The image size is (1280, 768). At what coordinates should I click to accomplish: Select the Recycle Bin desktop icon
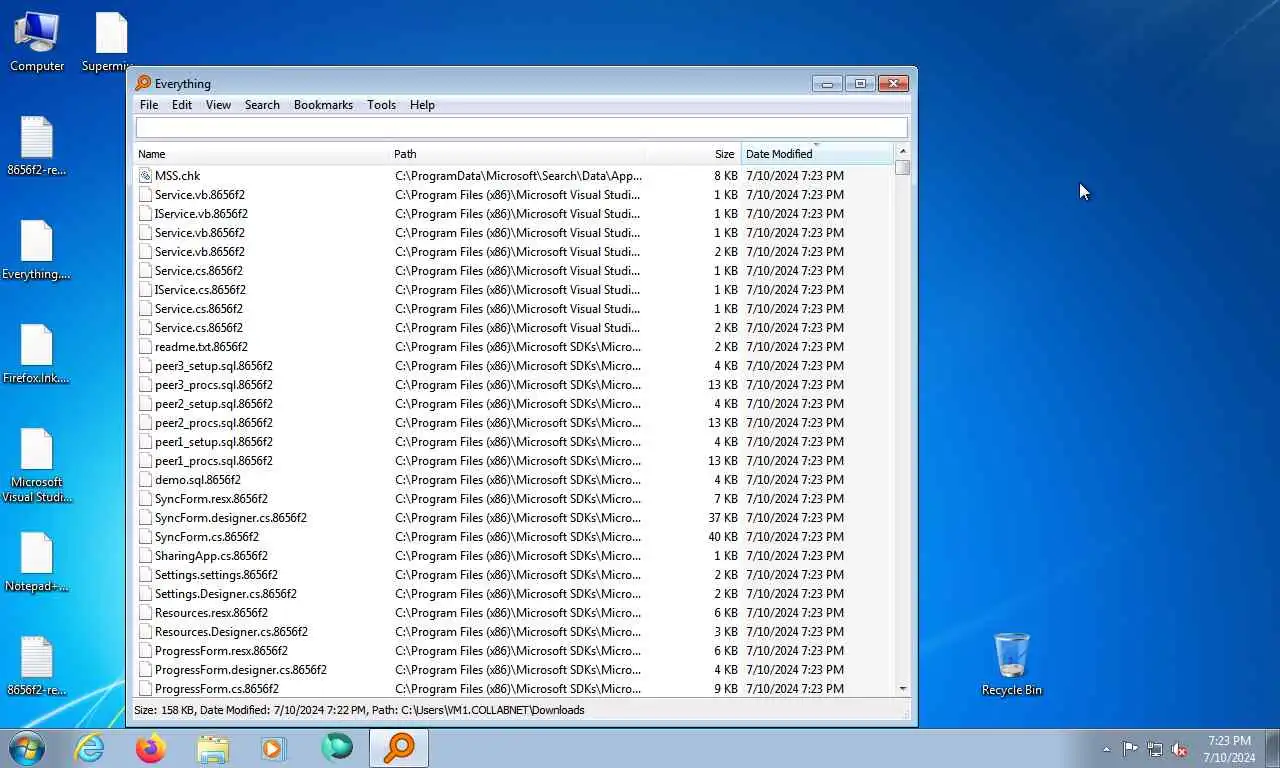point(1011,664)
